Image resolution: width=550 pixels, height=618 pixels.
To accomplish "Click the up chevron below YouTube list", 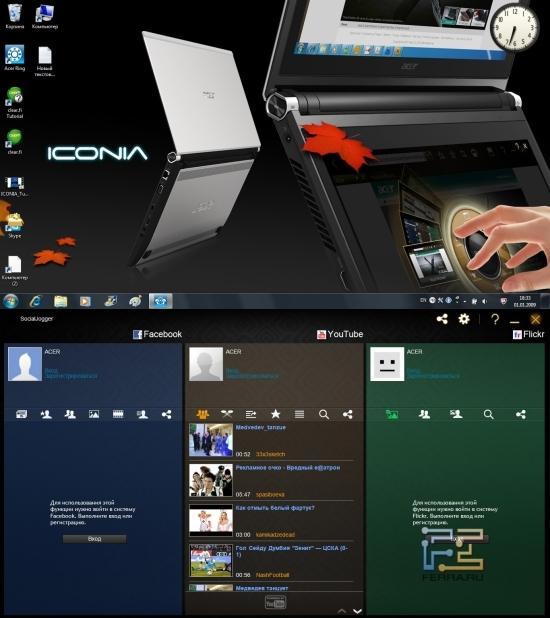I will point(342,611).
